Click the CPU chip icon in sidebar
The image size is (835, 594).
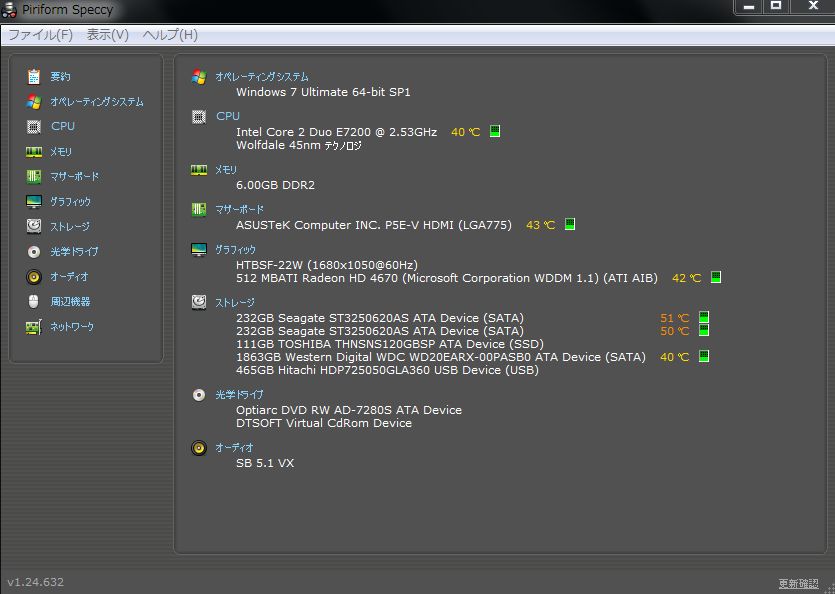point(34,127)
